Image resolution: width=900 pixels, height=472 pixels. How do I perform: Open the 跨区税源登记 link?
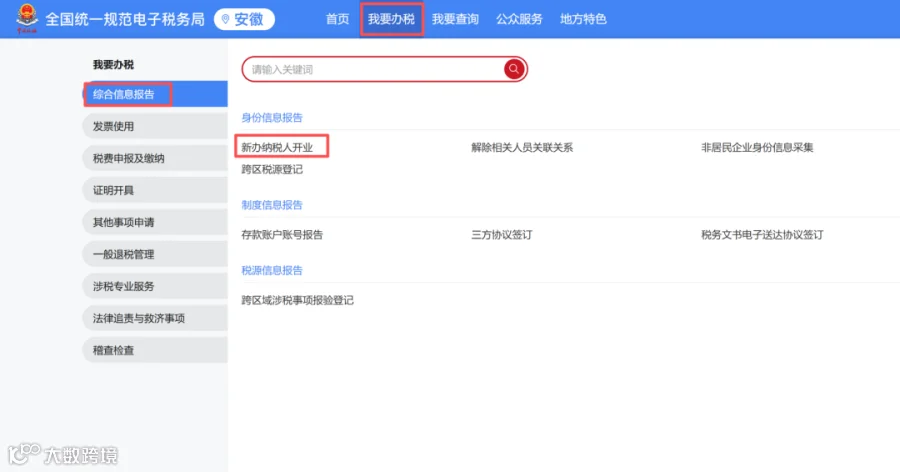[272, 169]
